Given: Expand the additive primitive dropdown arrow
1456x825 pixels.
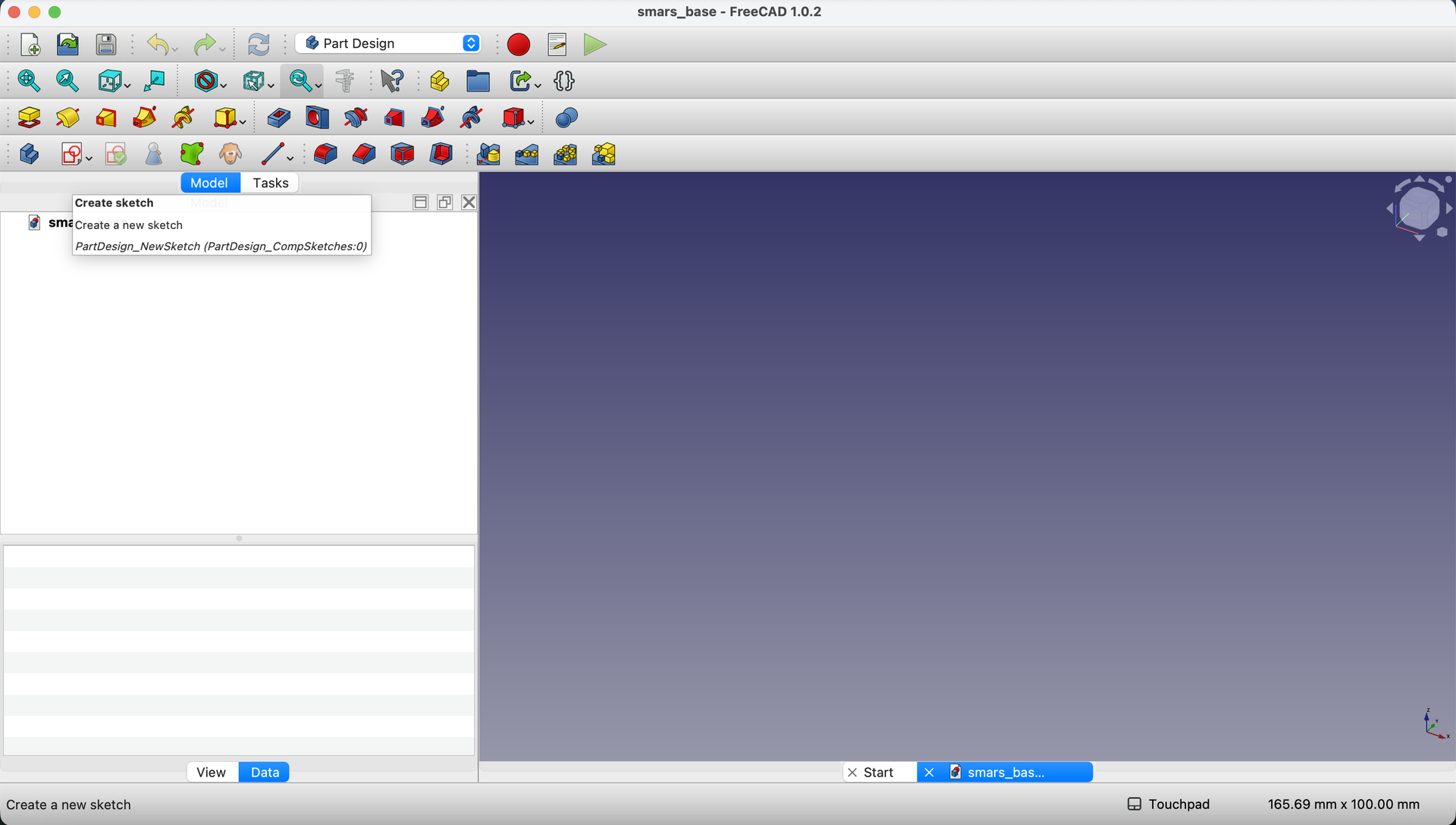Looking at the screenshot, I should pyautogui.click(x=243, y=121).
